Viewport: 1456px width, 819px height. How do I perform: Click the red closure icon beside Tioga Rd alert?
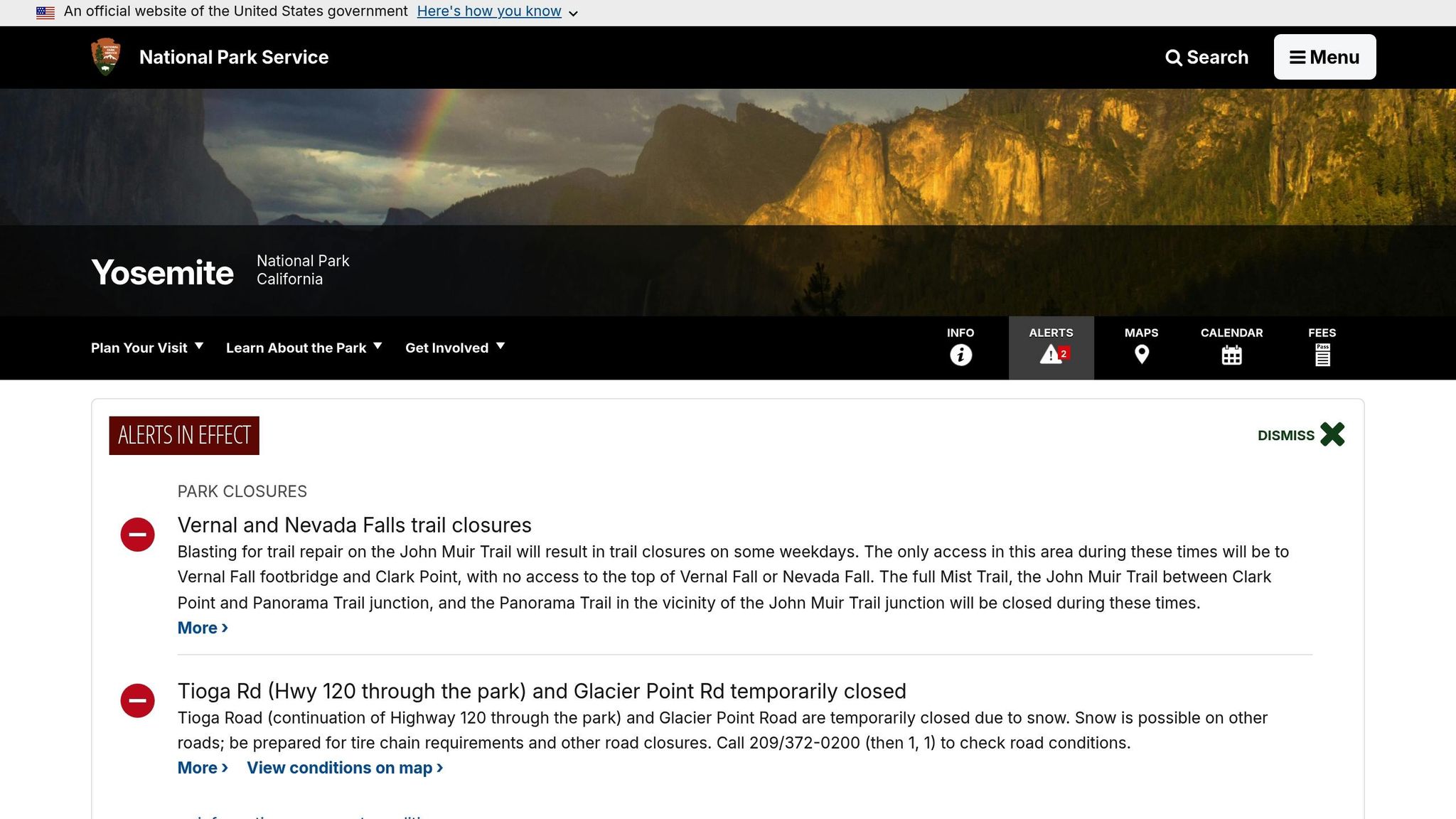[137, 700]
